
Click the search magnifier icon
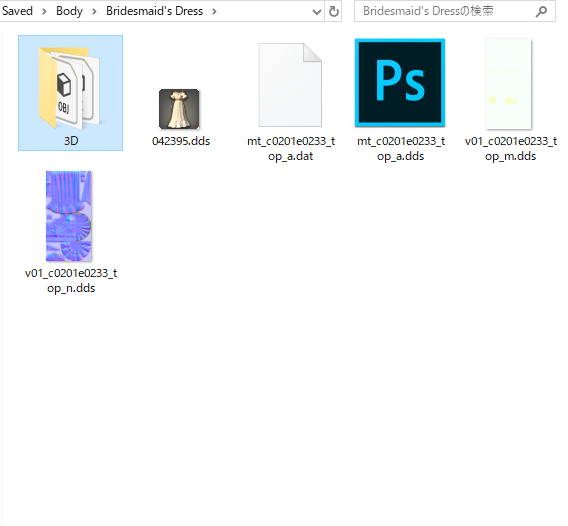pyautogui.click(x=541, y=12)
